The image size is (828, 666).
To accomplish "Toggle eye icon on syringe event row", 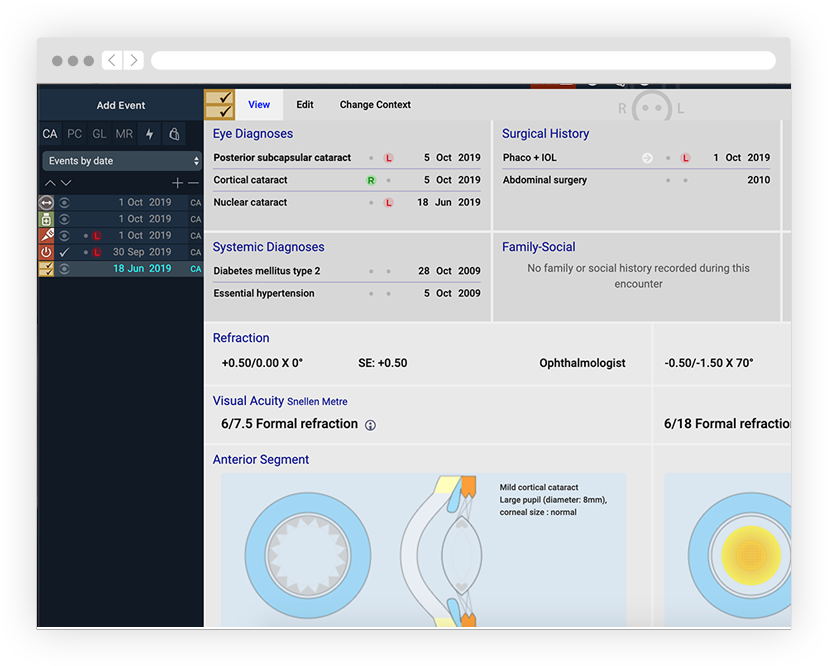I will point(64,236).
